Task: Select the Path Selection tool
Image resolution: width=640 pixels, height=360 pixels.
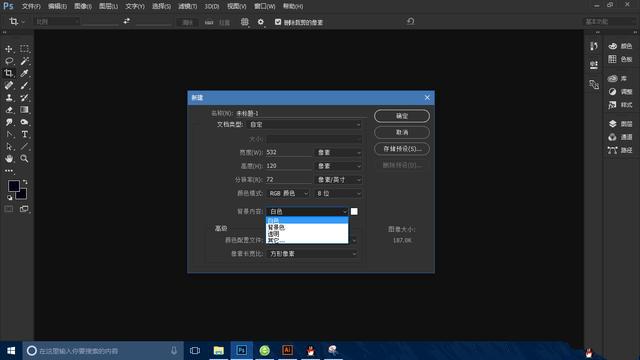Action: point(9,147)
